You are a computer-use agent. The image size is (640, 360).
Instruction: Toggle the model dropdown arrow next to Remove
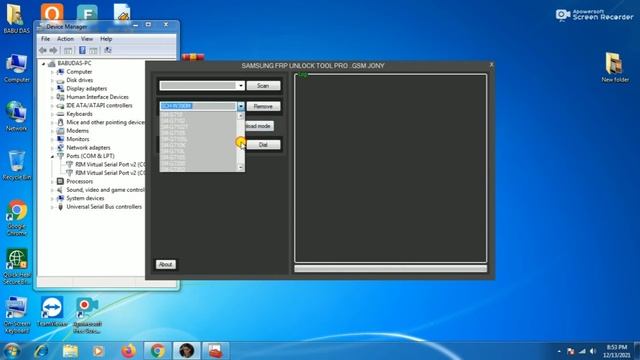241,107
